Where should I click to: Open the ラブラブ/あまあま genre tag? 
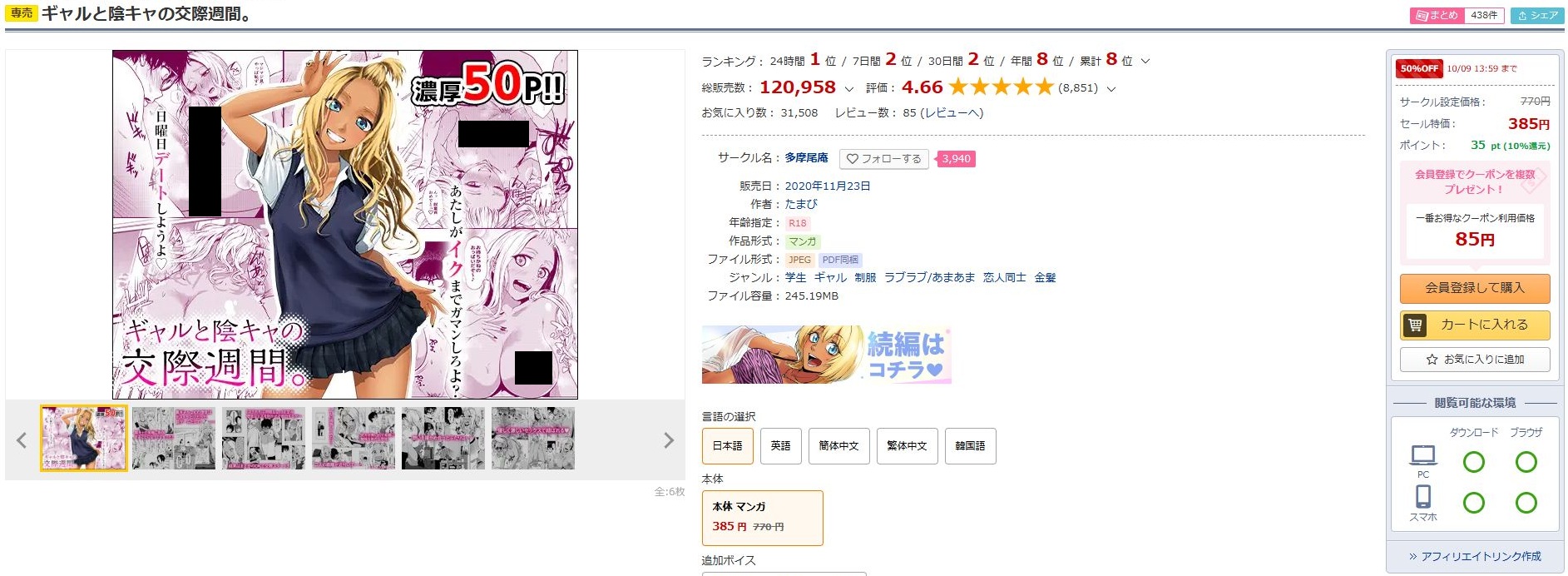pyautogui.click(x=929, y=277)
